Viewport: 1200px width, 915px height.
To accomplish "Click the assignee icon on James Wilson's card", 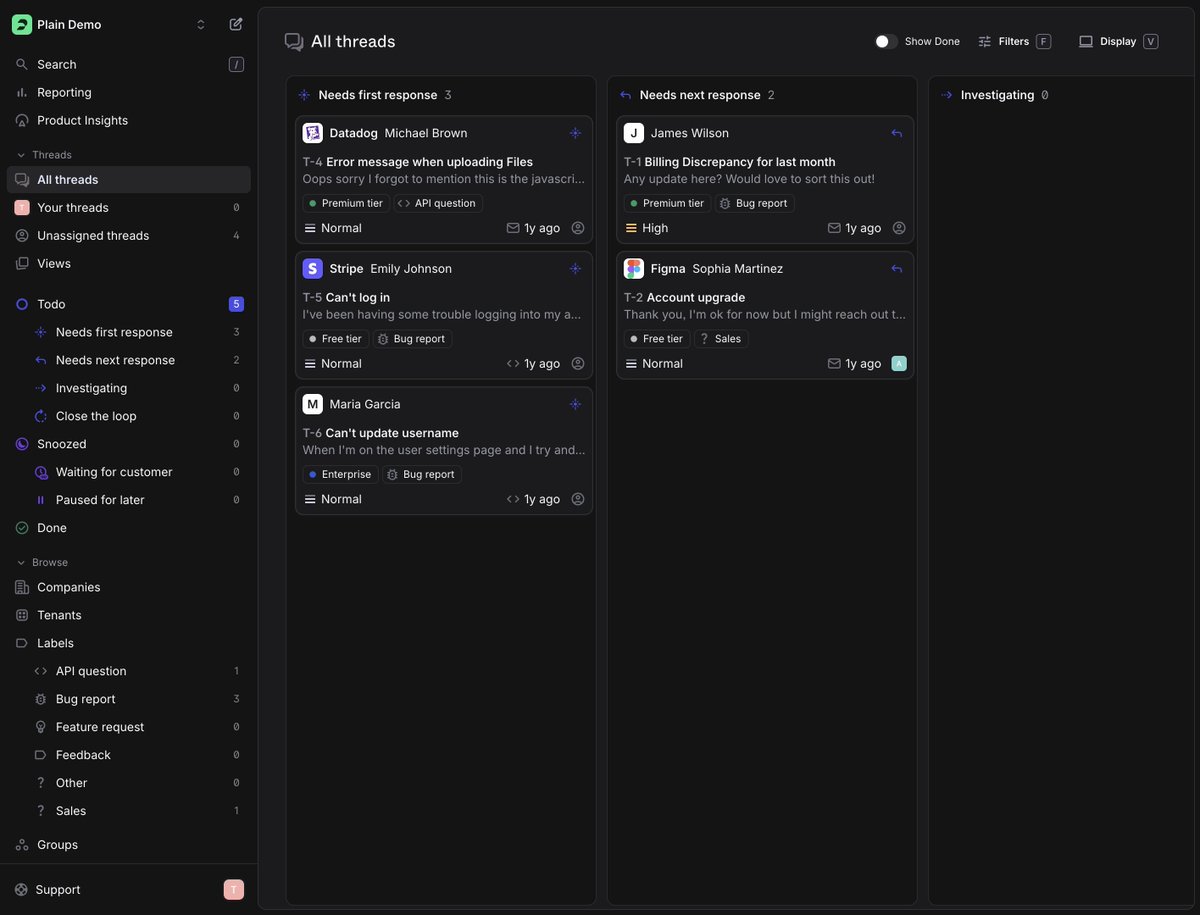I will click(899, 228).
